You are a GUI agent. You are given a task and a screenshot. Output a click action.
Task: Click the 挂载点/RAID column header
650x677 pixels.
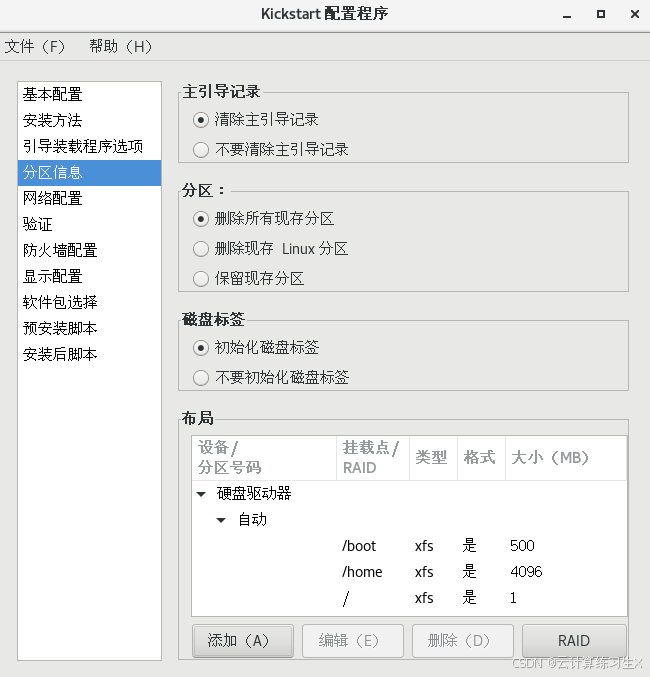(373, 458)
